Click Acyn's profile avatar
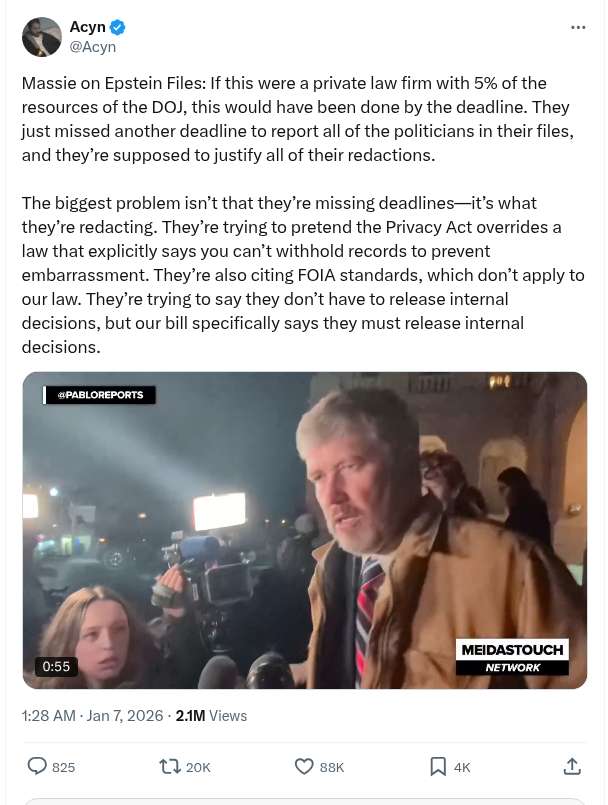 click(41, 36)
